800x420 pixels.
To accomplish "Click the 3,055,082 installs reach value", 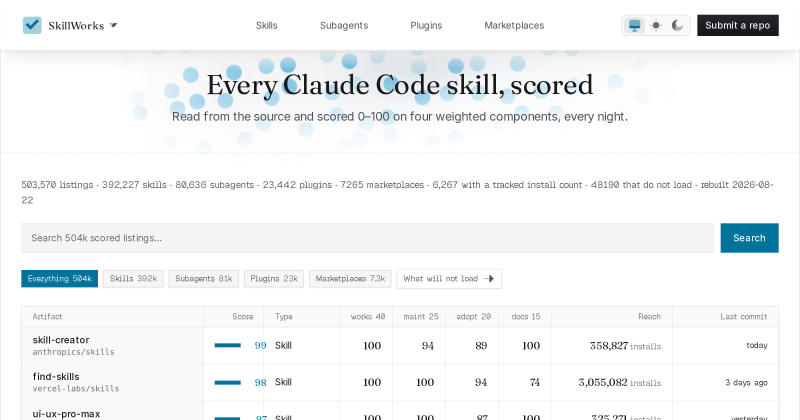I will [620, 382].
